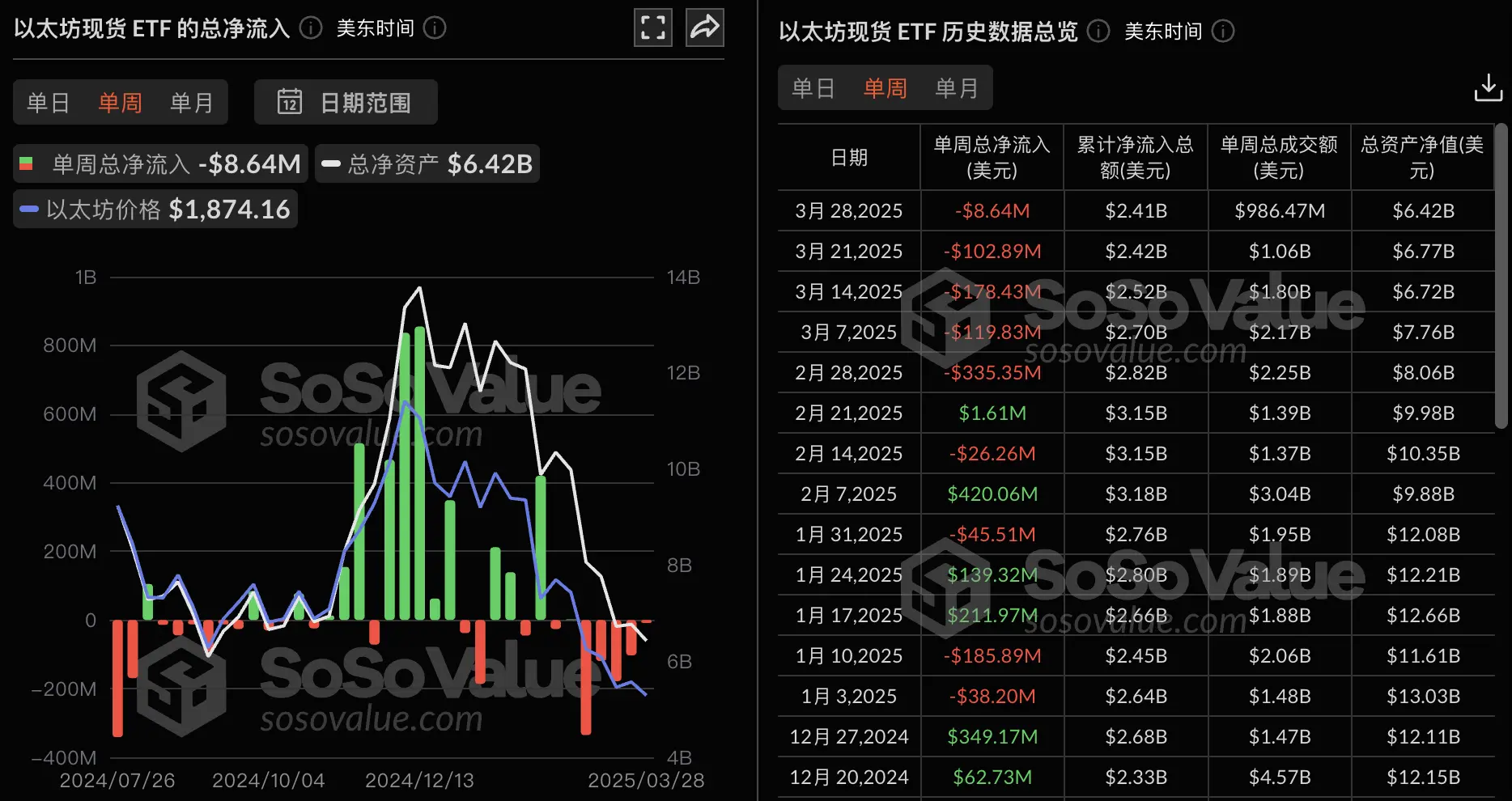Viewport: 1512px width, 801px height.
Task: Click info icon beside 美东时间 on table panel
Action: coord(1224,32)
